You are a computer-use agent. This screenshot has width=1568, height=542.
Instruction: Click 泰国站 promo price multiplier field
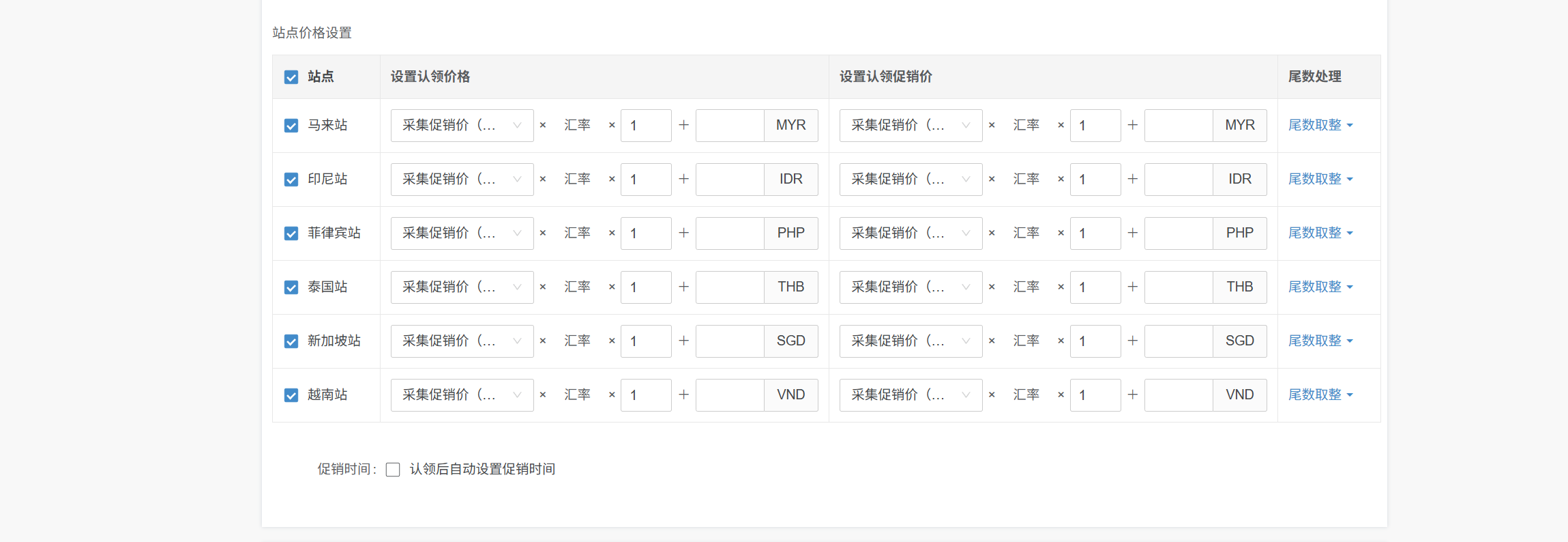(x=1095, y=287)
